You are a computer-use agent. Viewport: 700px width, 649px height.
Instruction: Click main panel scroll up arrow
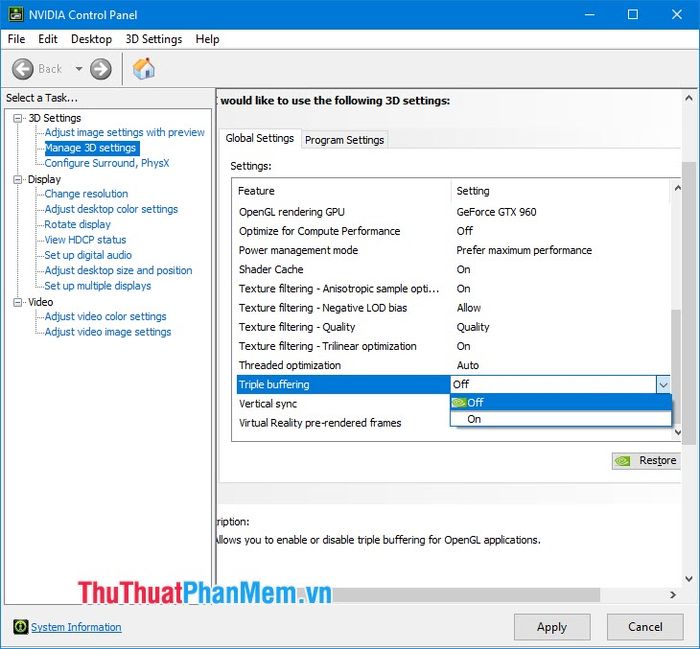689,98
